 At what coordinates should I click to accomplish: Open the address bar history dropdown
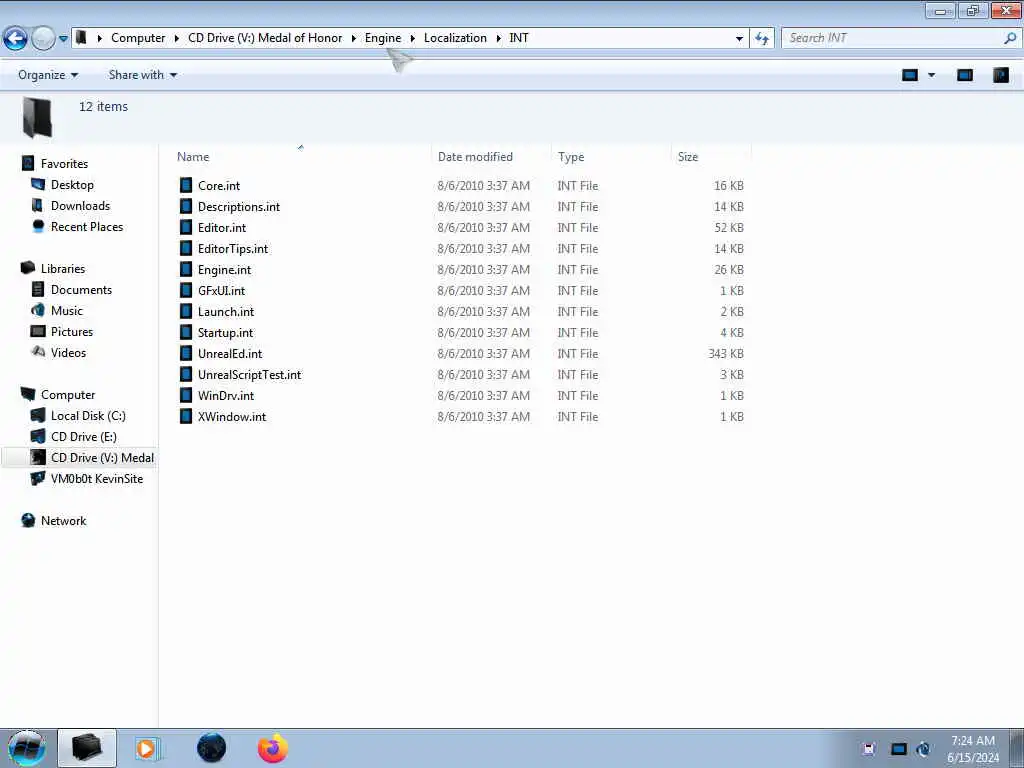coord(739,39)
